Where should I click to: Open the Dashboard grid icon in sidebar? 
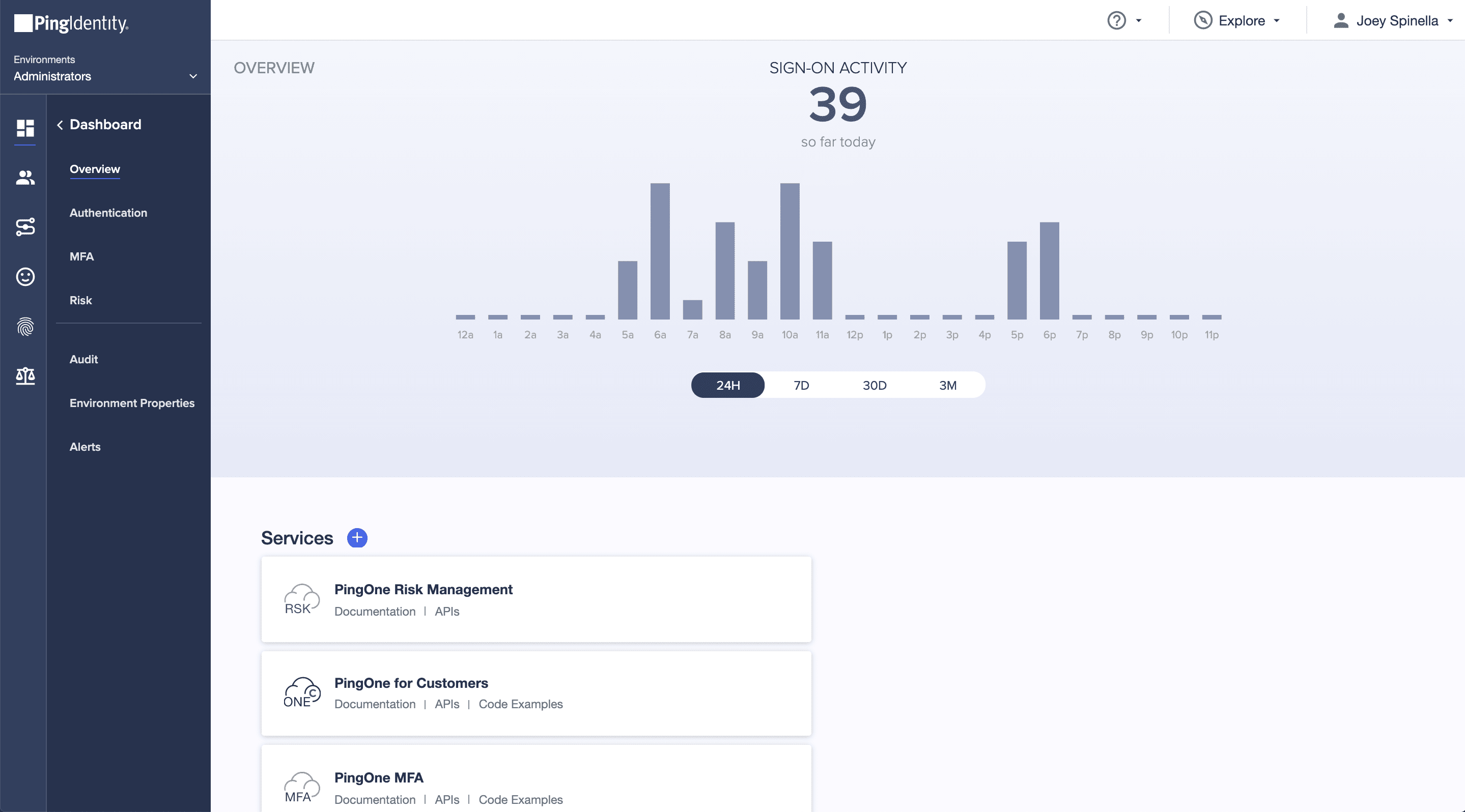click(25, 128)
